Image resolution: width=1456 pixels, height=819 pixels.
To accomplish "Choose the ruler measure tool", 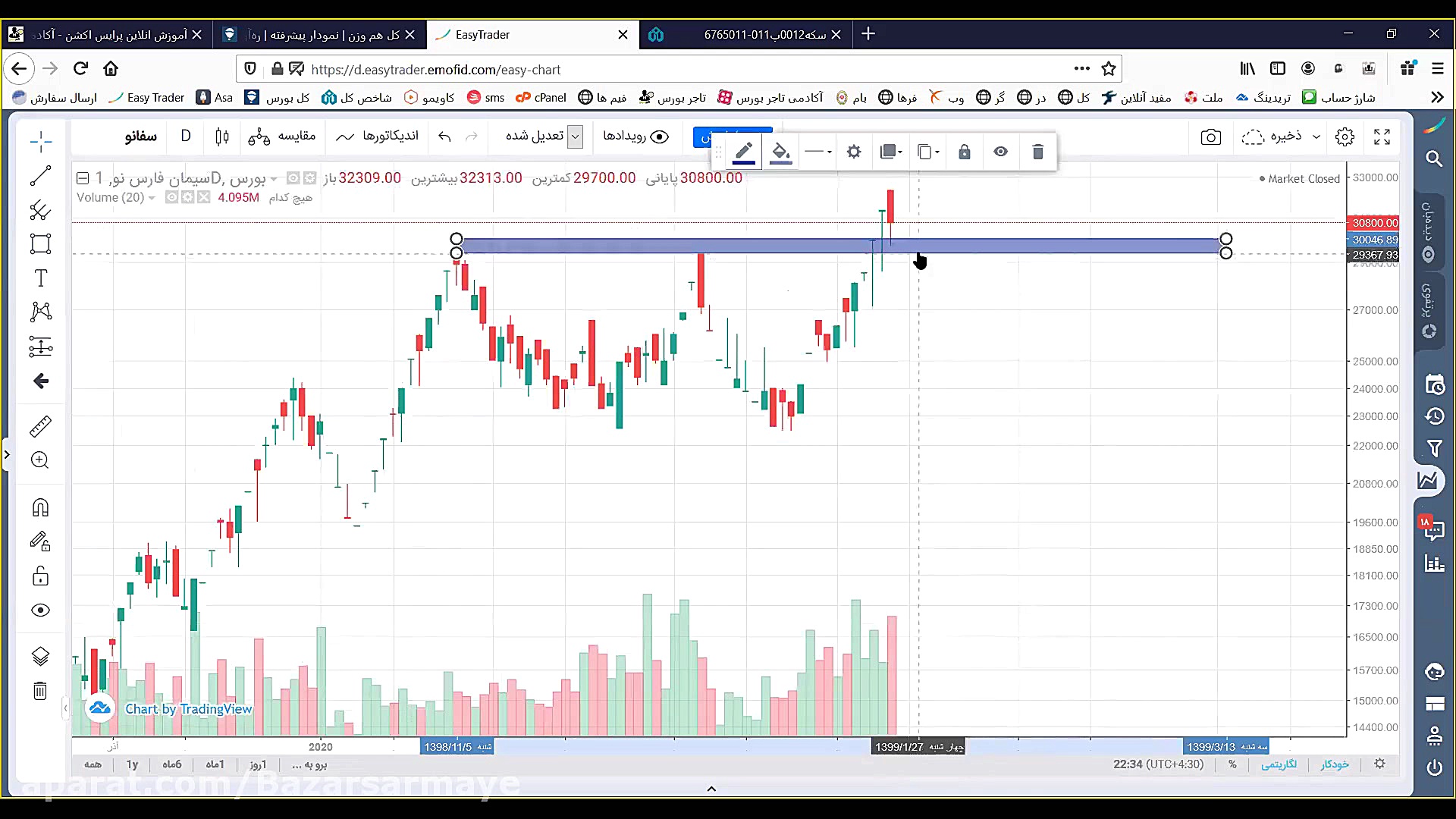I will coord(40,426).
